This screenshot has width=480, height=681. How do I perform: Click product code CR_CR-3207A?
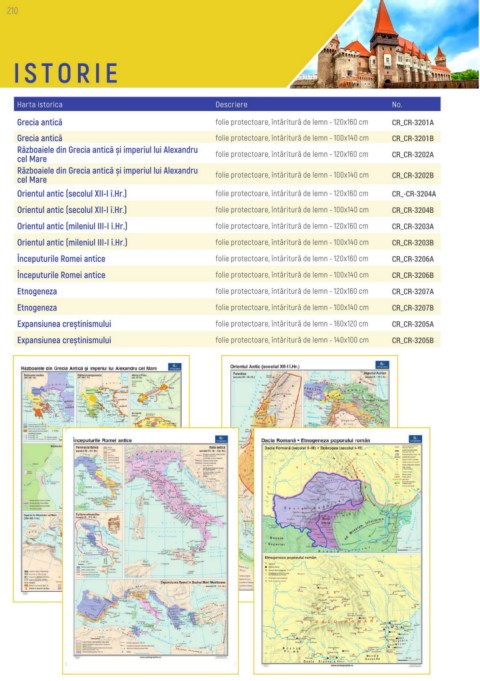pos(413,291)
